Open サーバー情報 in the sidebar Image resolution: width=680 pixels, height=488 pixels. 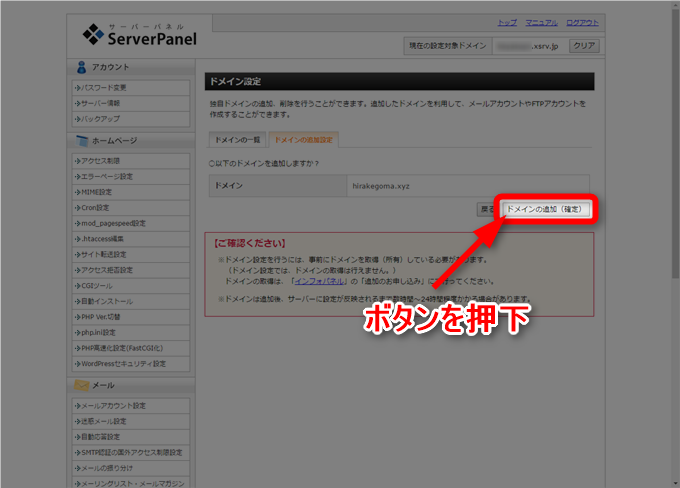131,103
